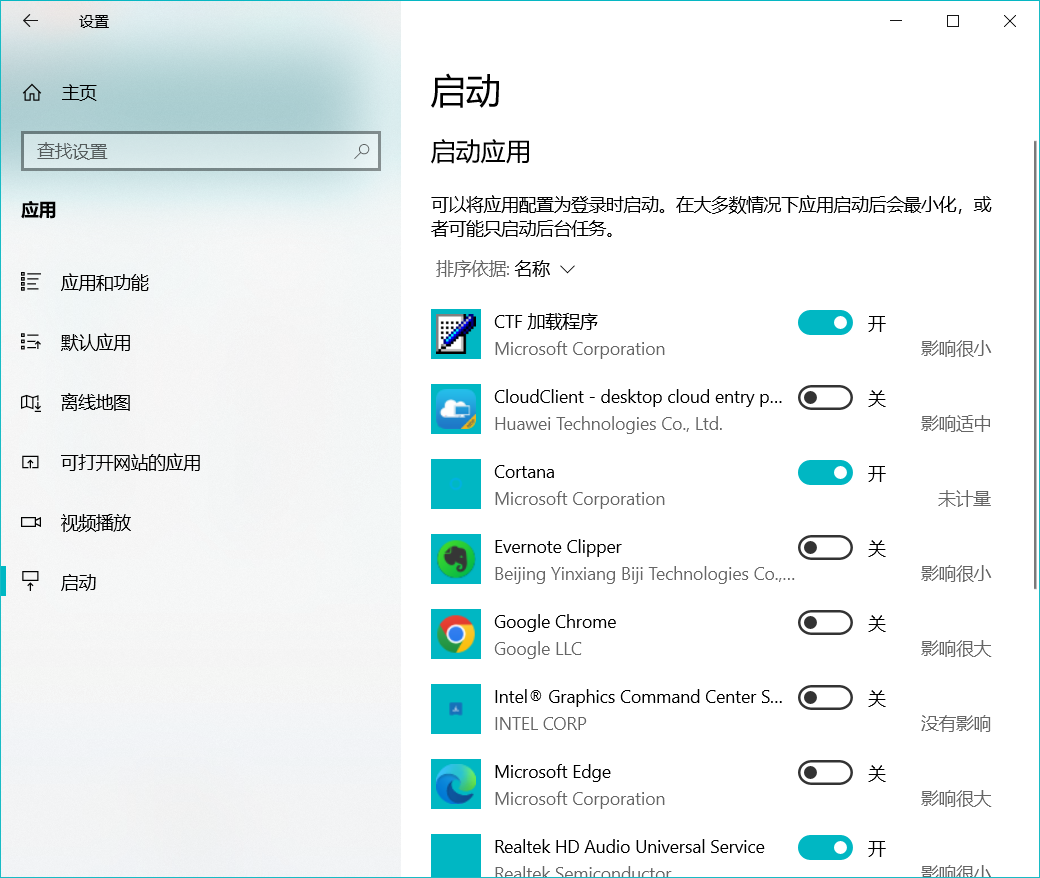
Task: Click the Intel Graphics Command Center icon
Action: (456, 709)
